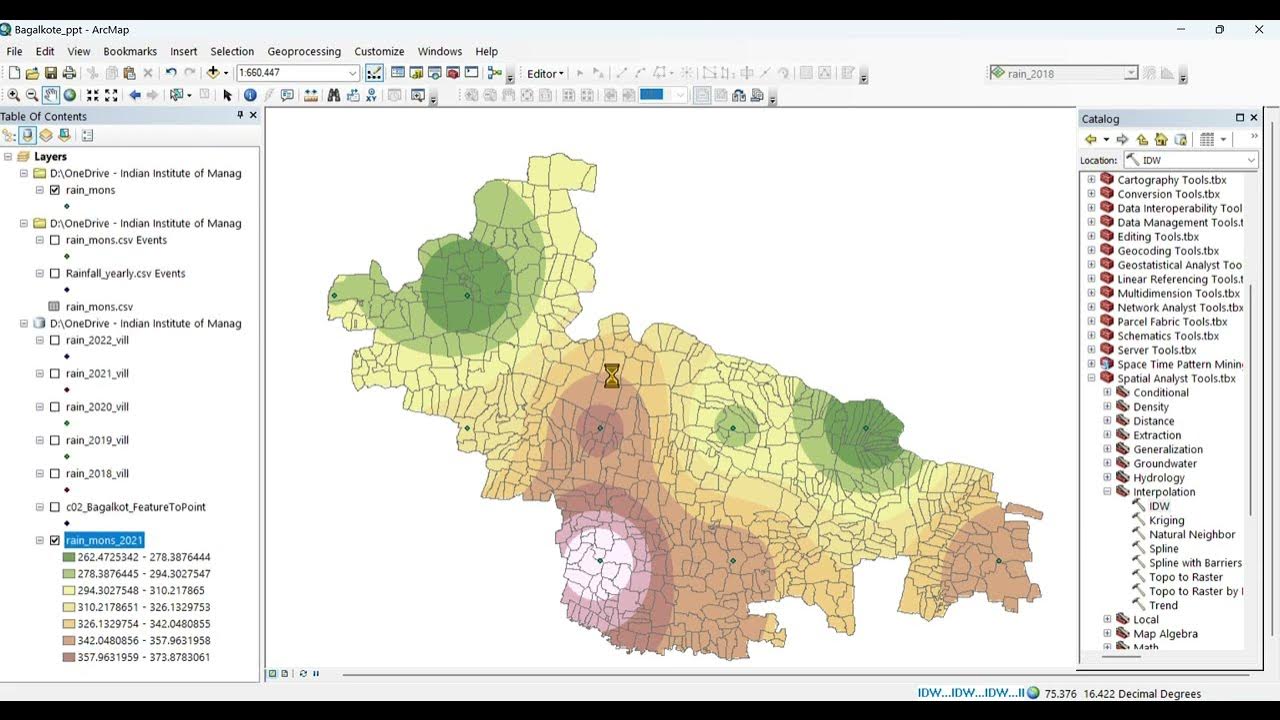Screen dimensions: 1280x720
Task: Launch ModelBuilder window
Action: [x=494, y=73]
